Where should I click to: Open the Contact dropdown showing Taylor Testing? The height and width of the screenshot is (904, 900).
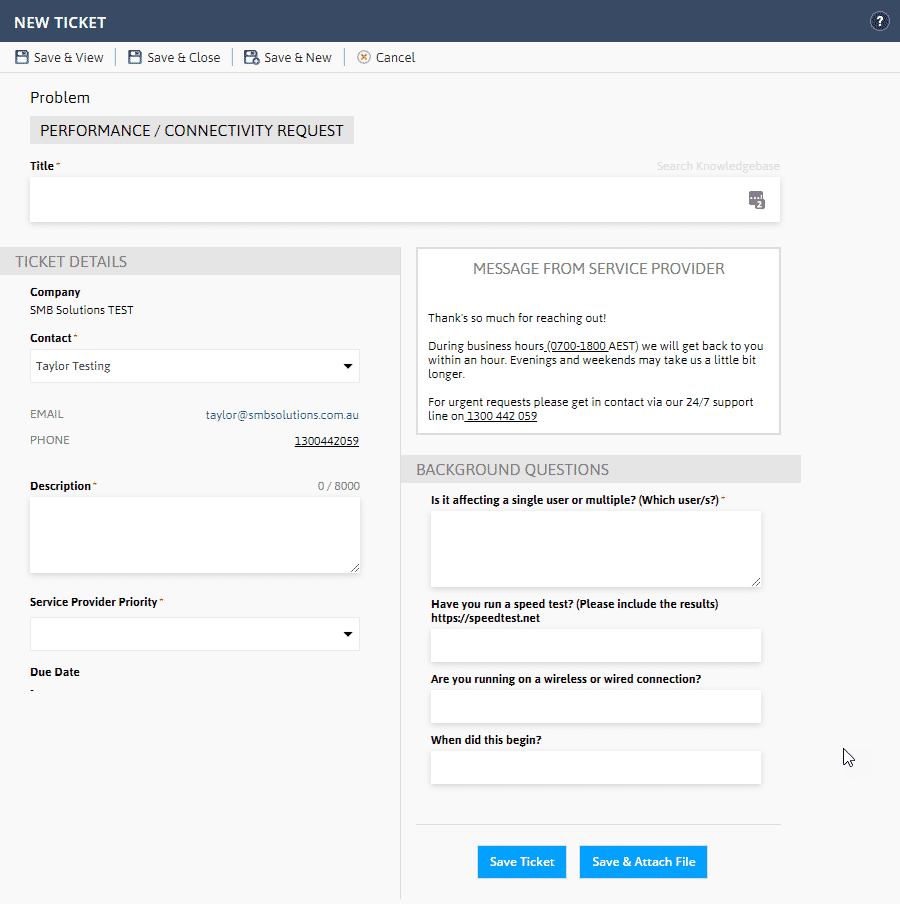(x=195, y=366)
